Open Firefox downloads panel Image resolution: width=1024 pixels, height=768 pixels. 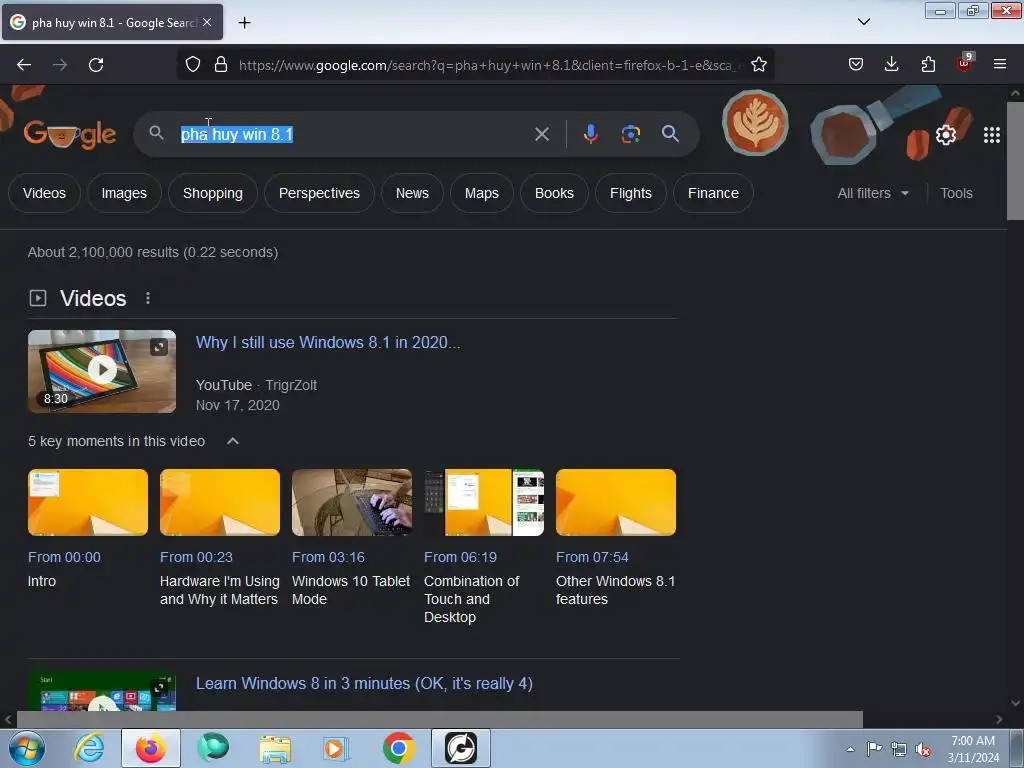pyautogui.click(x=891, y=64)
